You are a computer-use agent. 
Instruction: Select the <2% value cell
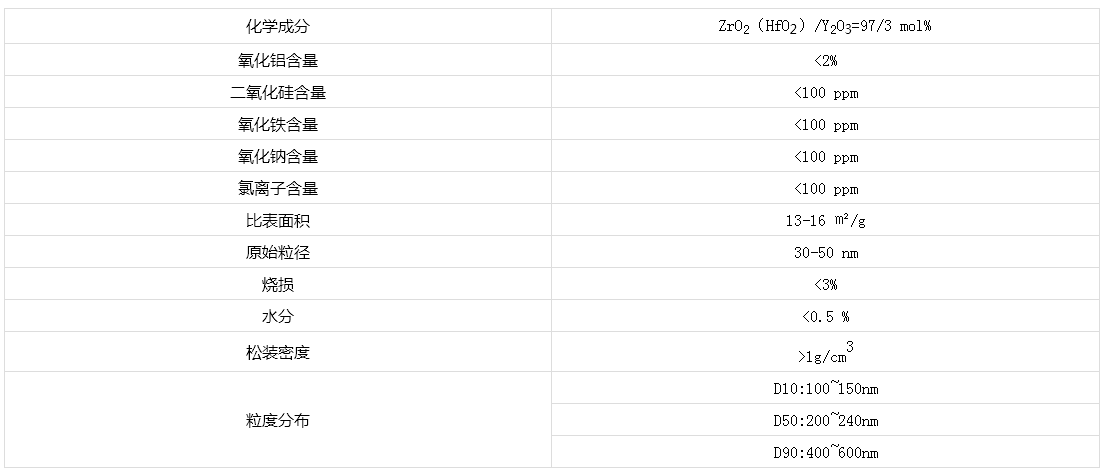[x=825, y=61]
